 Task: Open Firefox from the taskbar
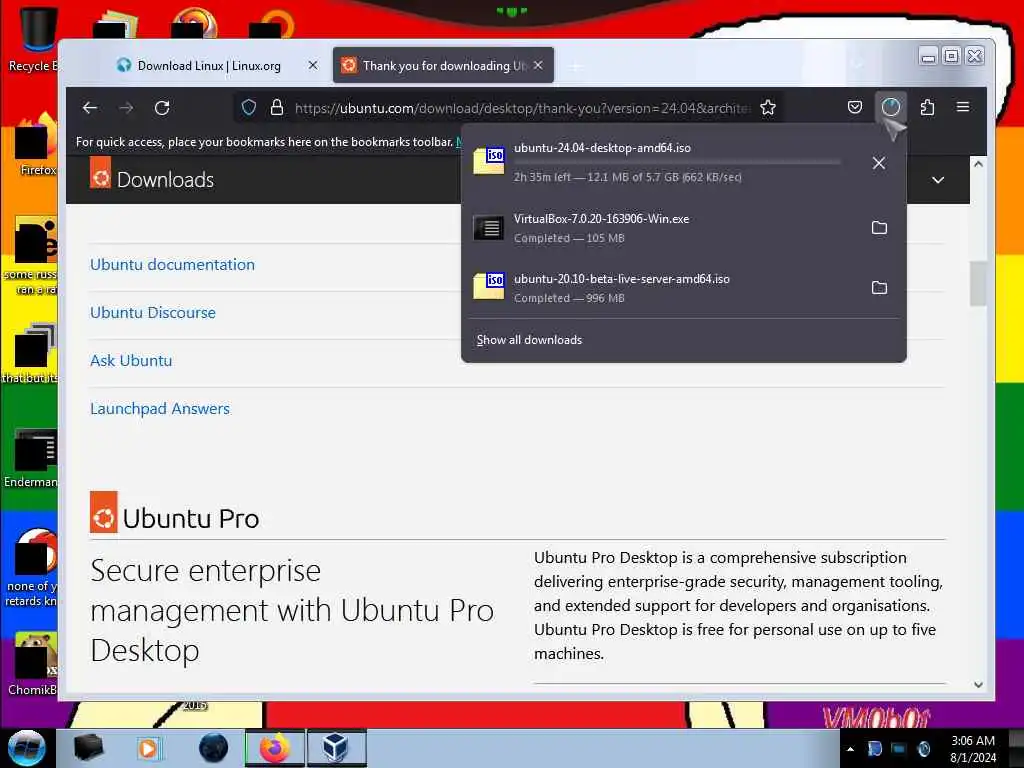[x=275, y=748]
